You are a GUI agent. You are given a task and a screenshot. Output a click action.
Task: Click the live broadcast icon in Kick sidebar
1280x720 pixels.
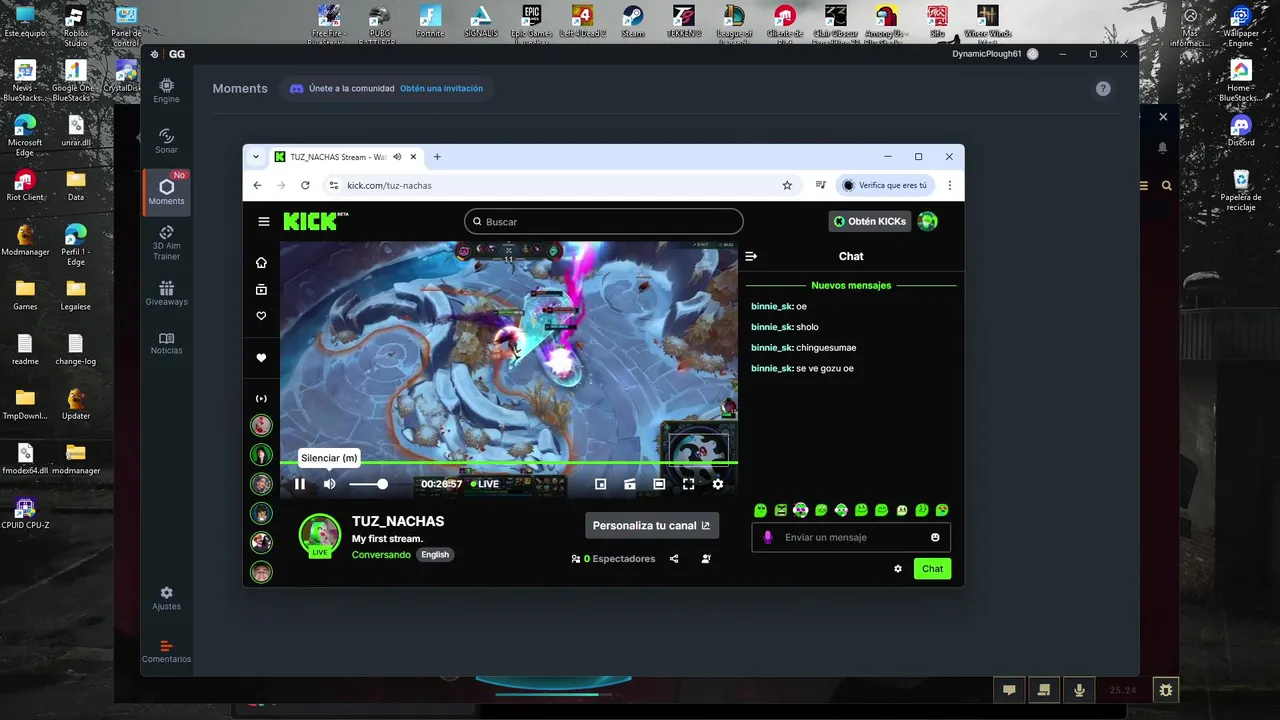tap(261, 398)
